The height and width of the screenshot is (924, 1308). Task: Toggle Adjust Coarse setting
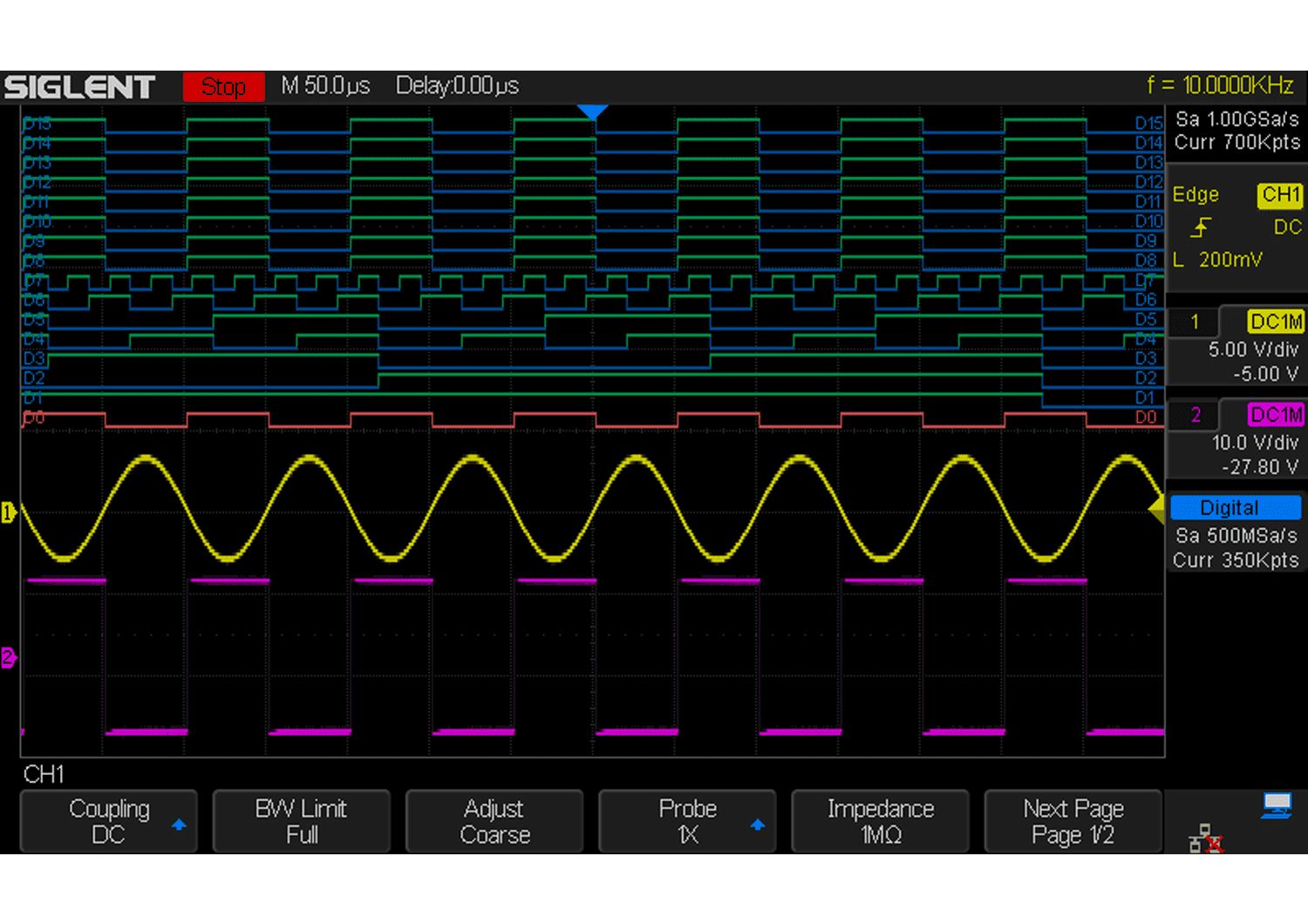click(x=494, y=821)
